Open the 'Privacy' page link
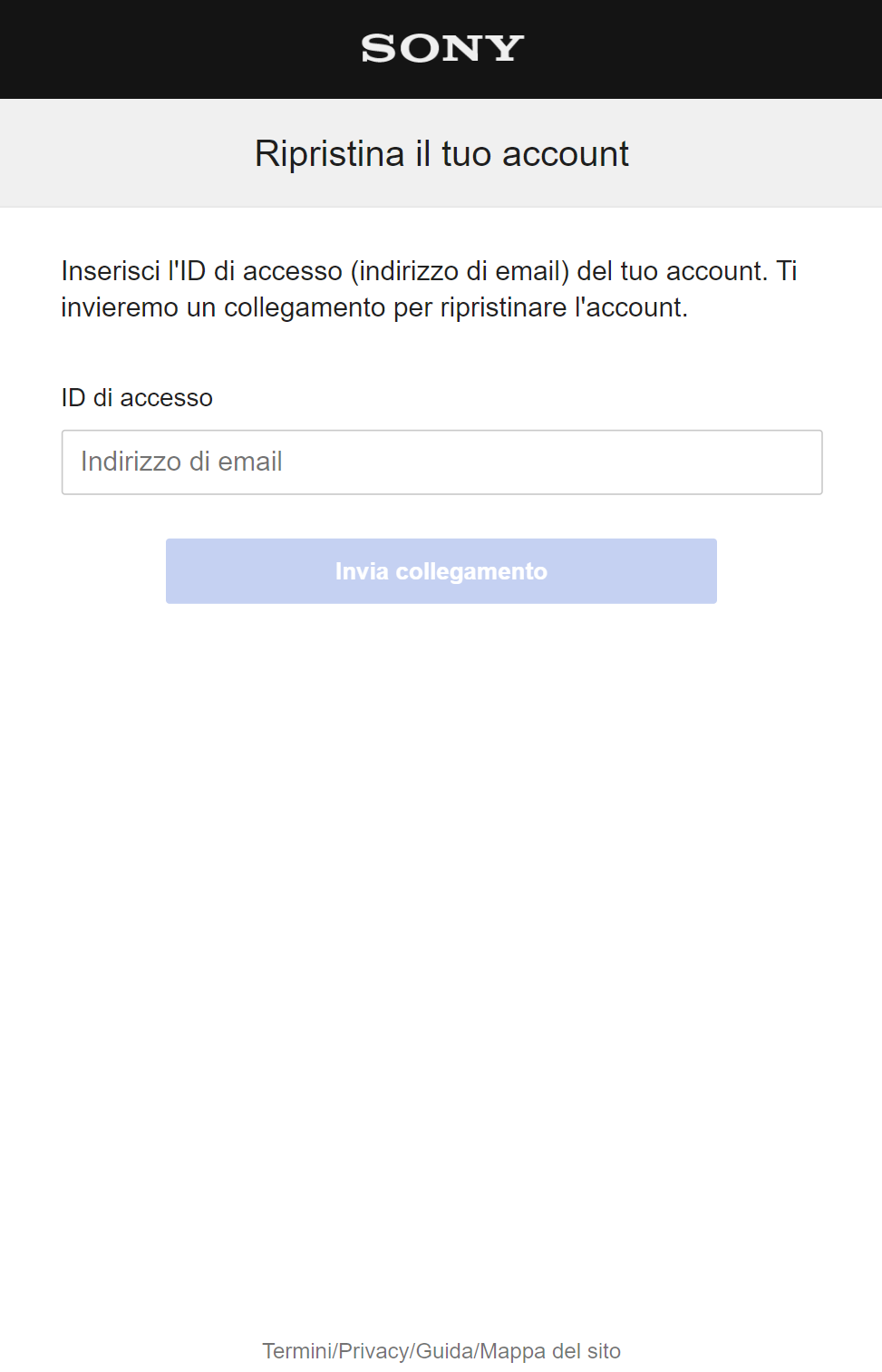Viewport: 882px width, 1372px height. [372, 1350]
